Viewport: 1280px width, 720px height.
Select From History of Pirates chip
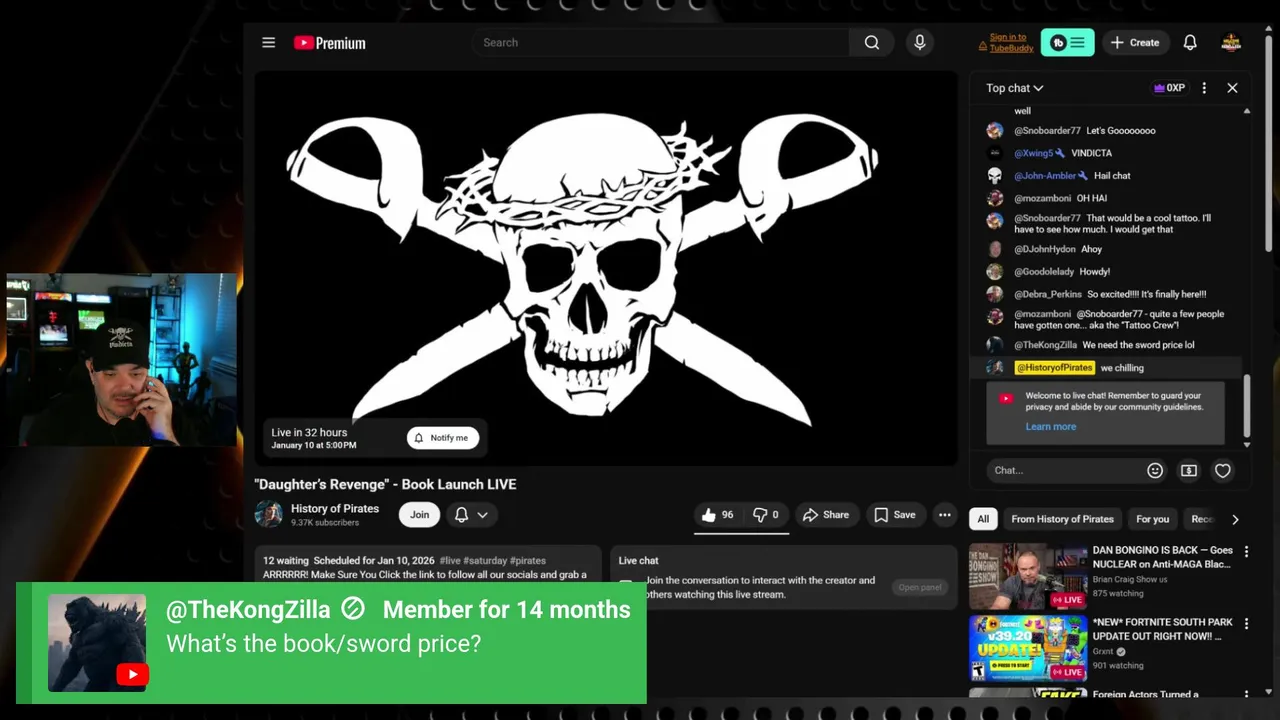[x=1062, y=519]
